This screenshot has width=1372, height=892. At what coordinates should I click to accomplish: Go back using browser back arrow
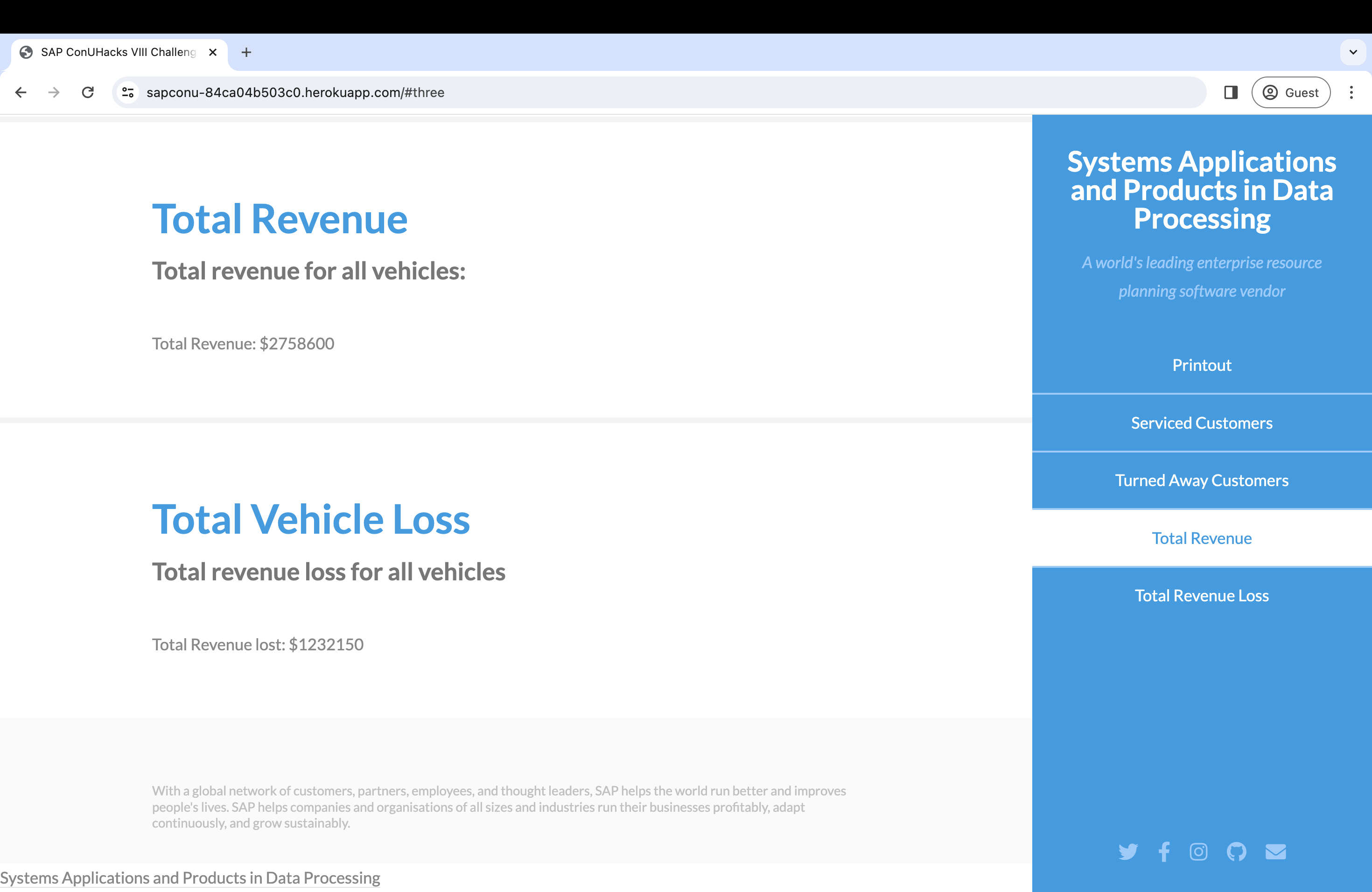21,92
